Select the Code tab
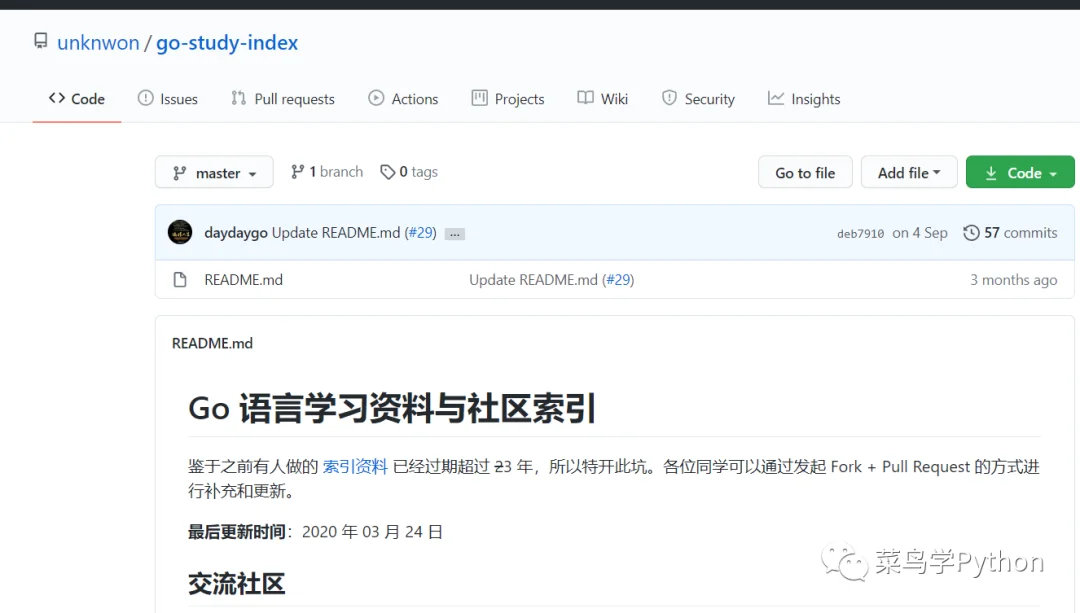Image resolution: width=1080 pixels, height=613 pixels. [76, 99]
